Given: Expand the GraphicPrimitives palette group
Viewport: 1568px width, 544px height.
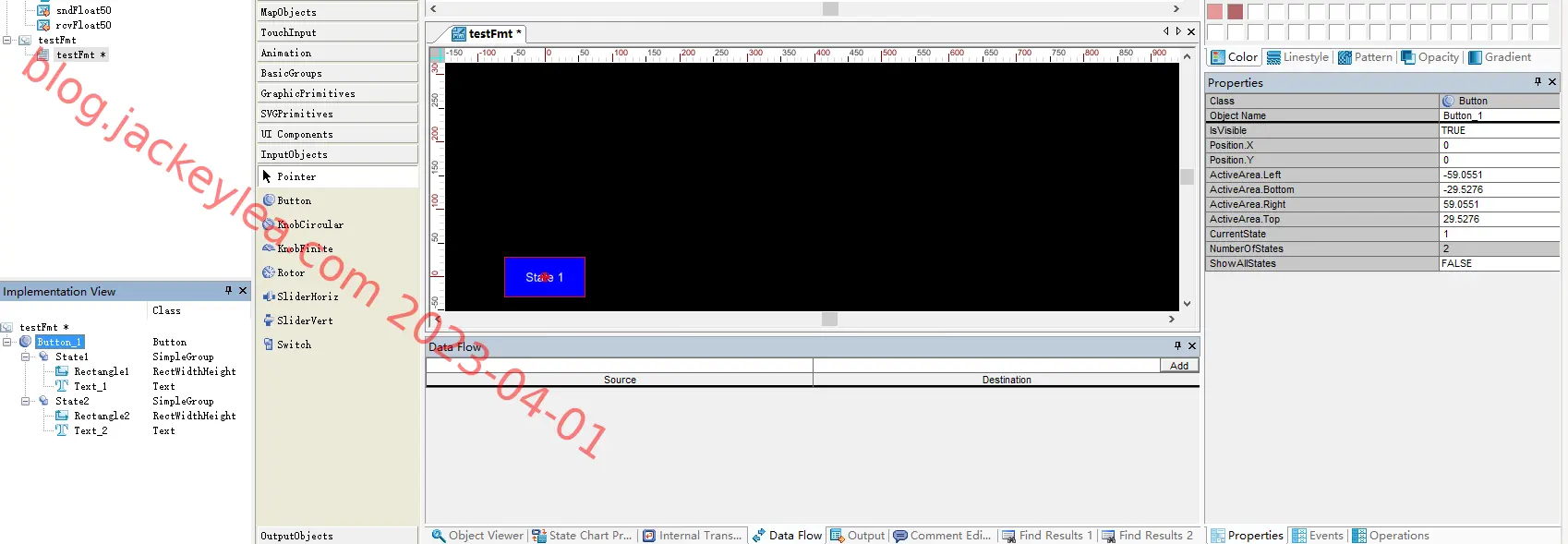Looking at the screenshot, I should [x=337, y=93].
